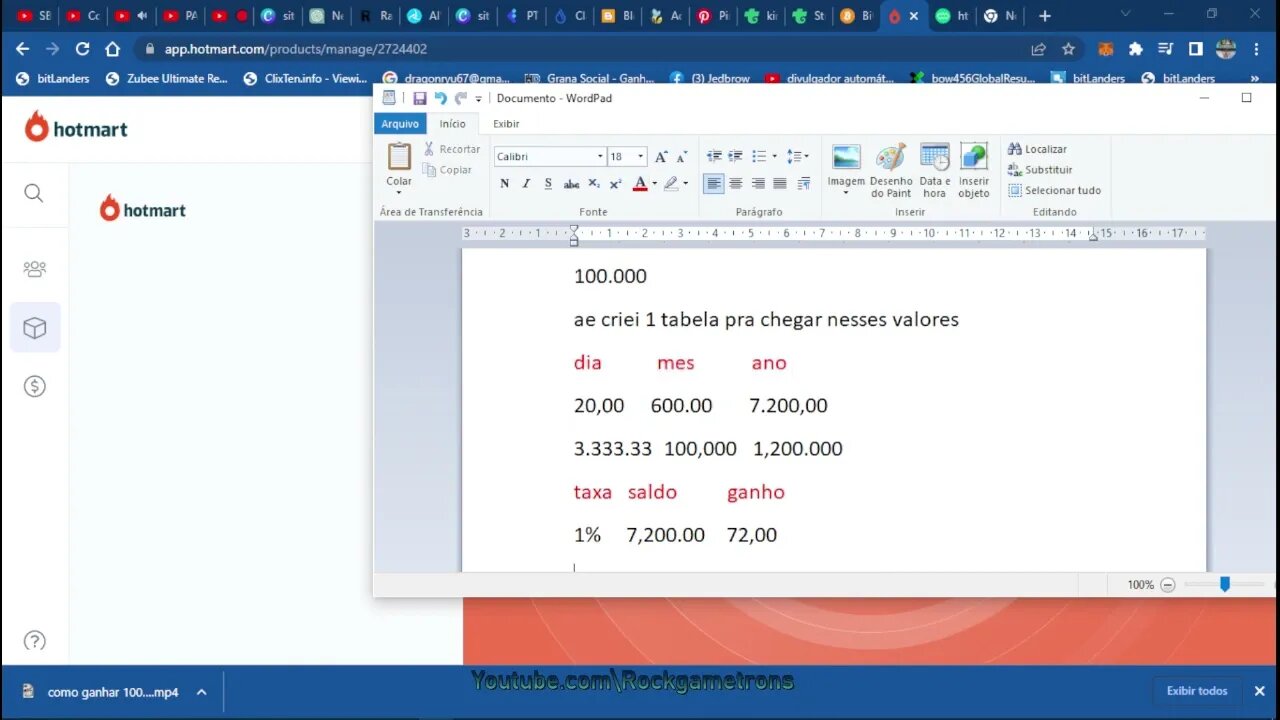Click Localizar in the Editando group
Image resolution: width=1280 pixels, height=720 pixels.
coord(1037,149)
